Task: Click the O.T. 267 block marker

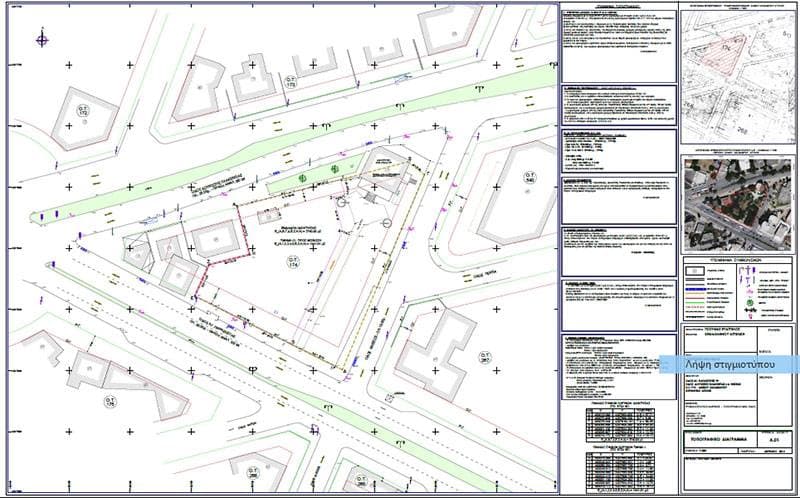Action: pyautogui.click(x=485, y=357)
